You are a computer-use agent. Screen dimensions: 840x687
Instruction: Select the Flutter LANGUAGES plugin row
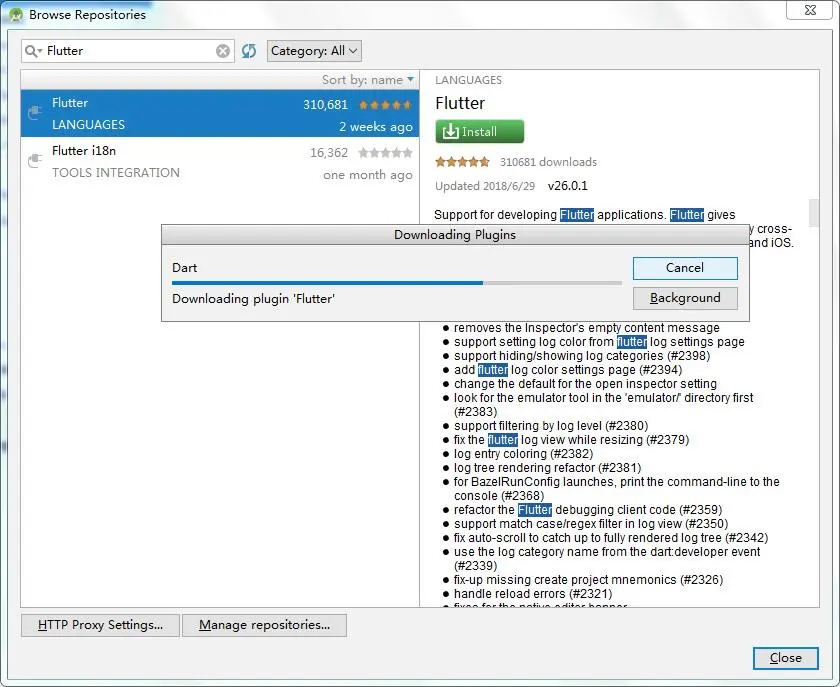(x=220, y=114)
